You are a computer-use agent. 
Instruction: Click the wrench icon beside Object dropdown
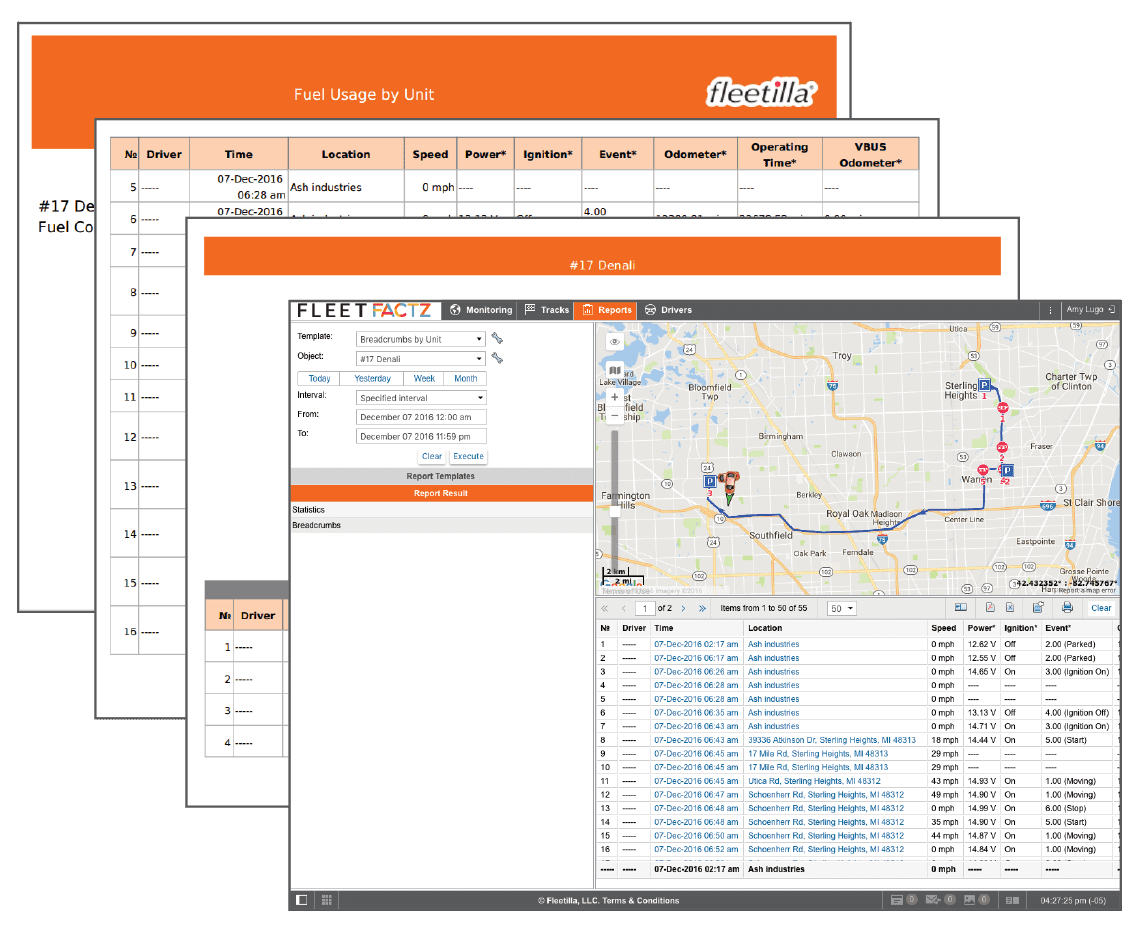pos(497,358)
